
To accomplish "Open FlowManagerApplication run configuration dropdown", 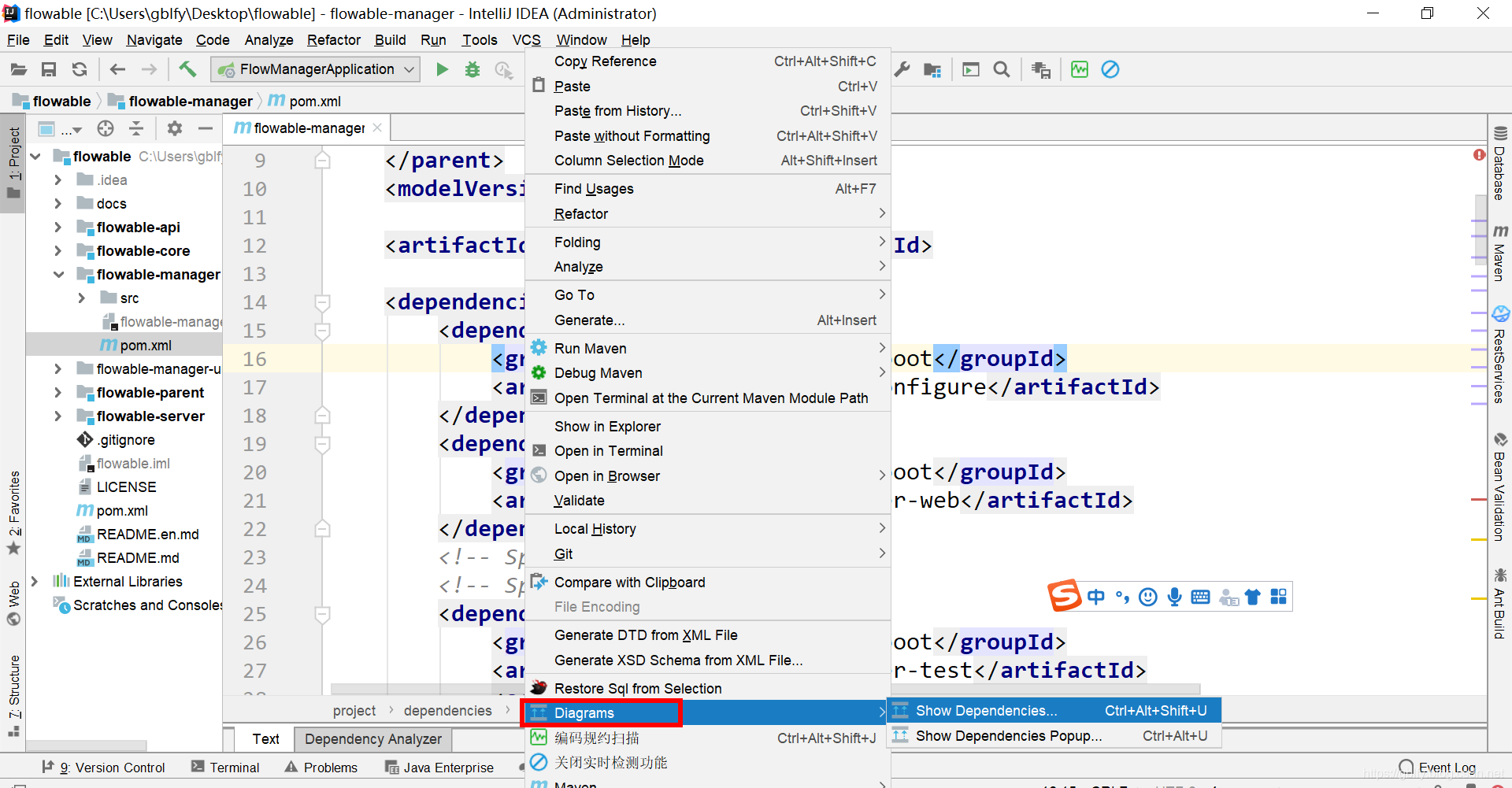I will (x=316, y=69).
